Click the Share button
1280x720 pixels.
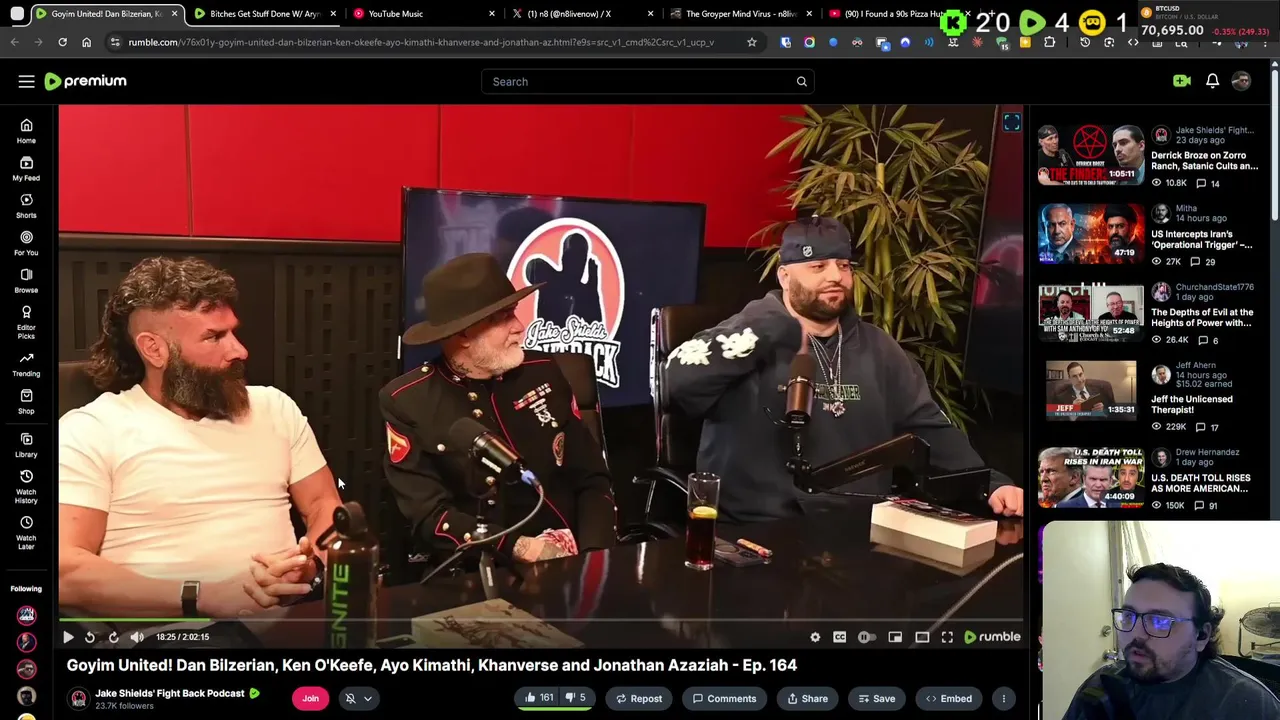coord(808,698)
